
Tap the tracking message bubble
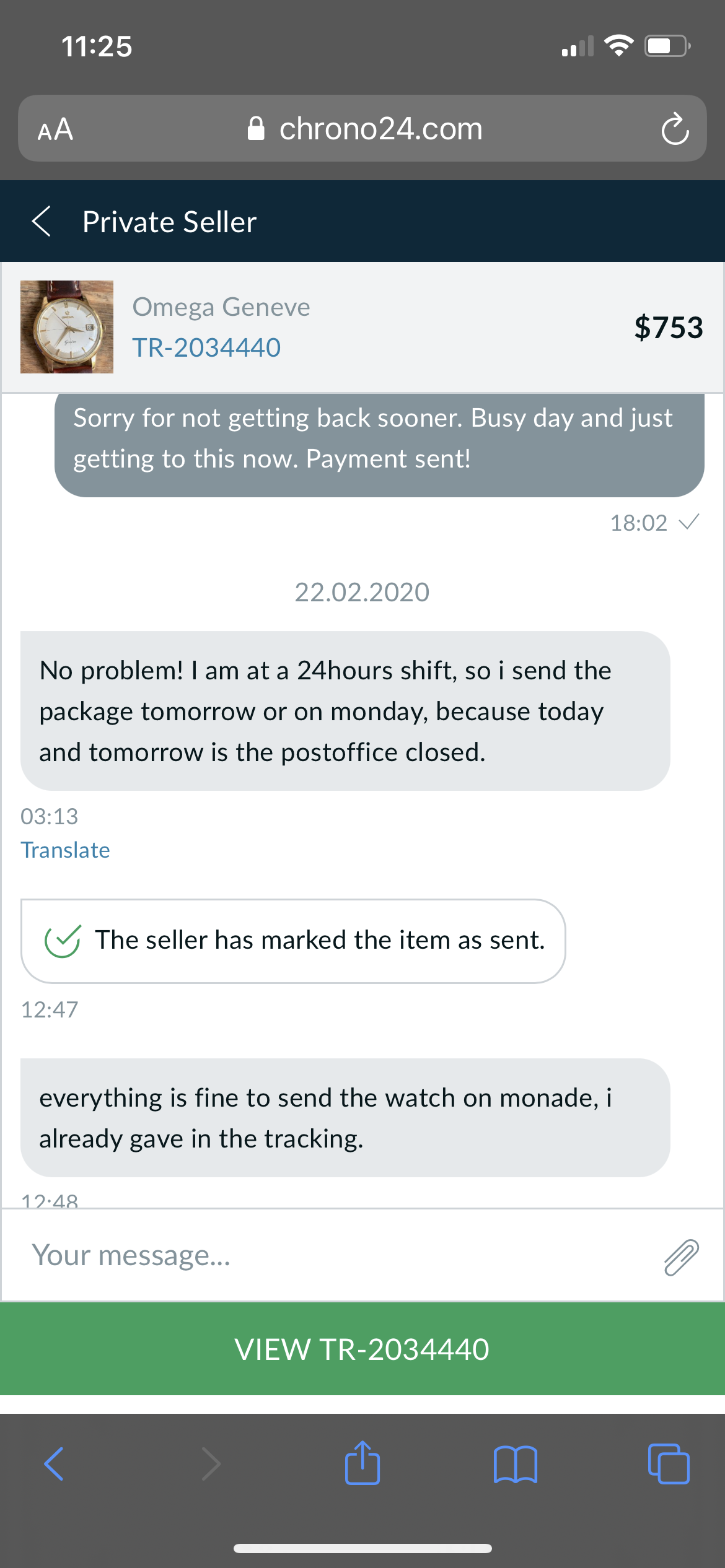click(x=345, y=1118)
